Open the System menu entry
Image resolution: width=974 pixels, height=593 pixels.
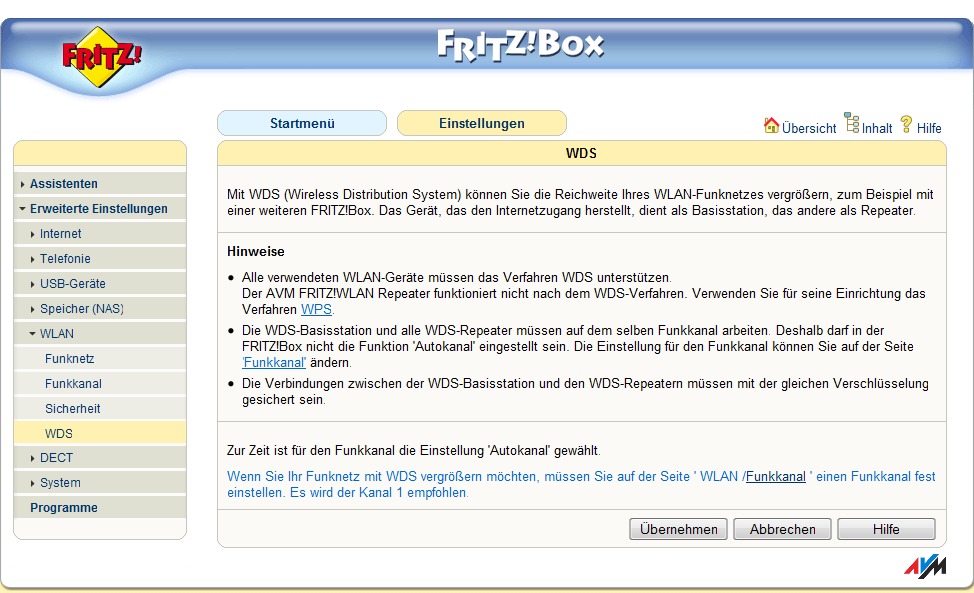click(60, 482)
